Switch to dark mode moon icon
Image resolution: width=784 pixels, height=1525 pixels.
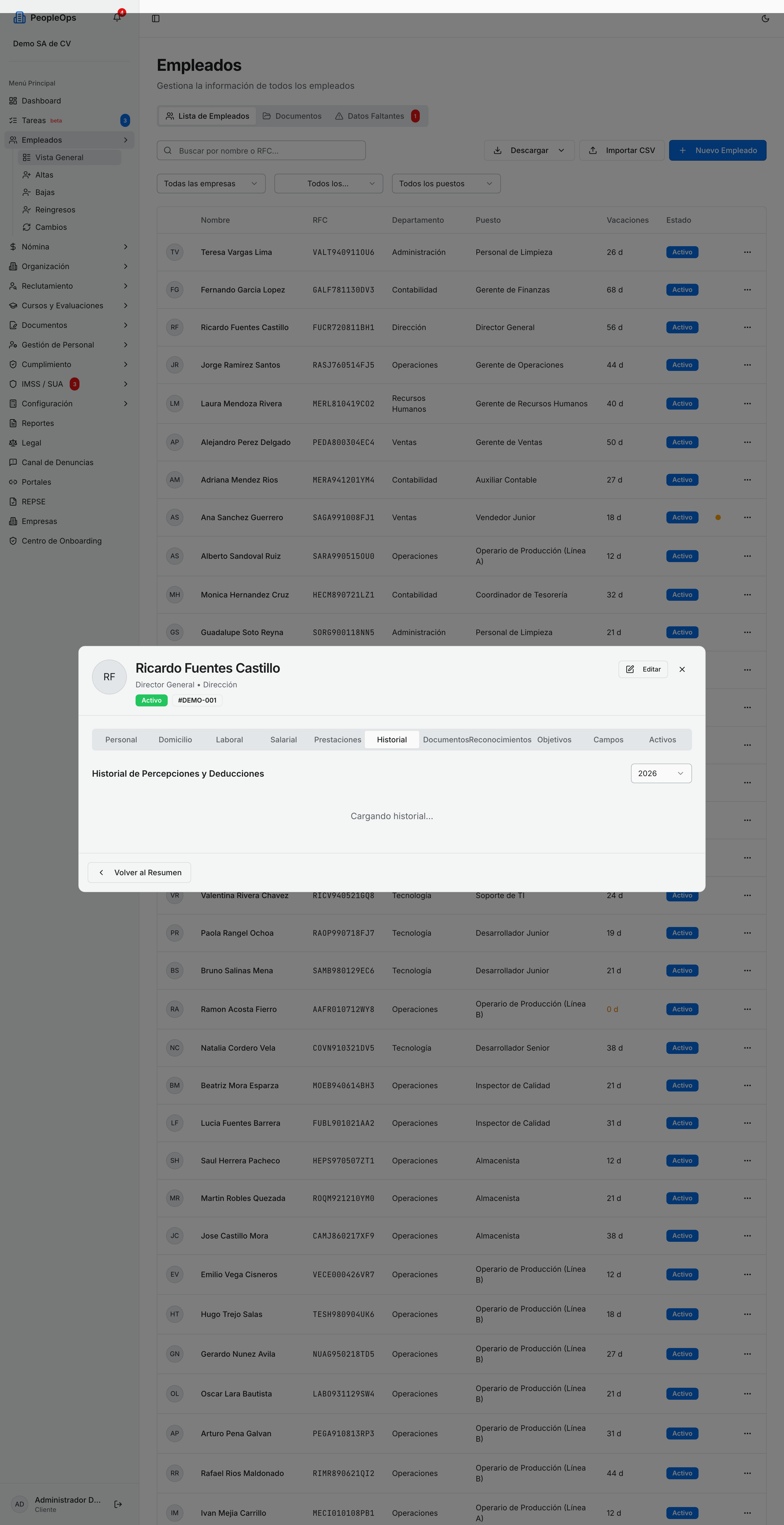pyautogui.click(x=765, y=18)
